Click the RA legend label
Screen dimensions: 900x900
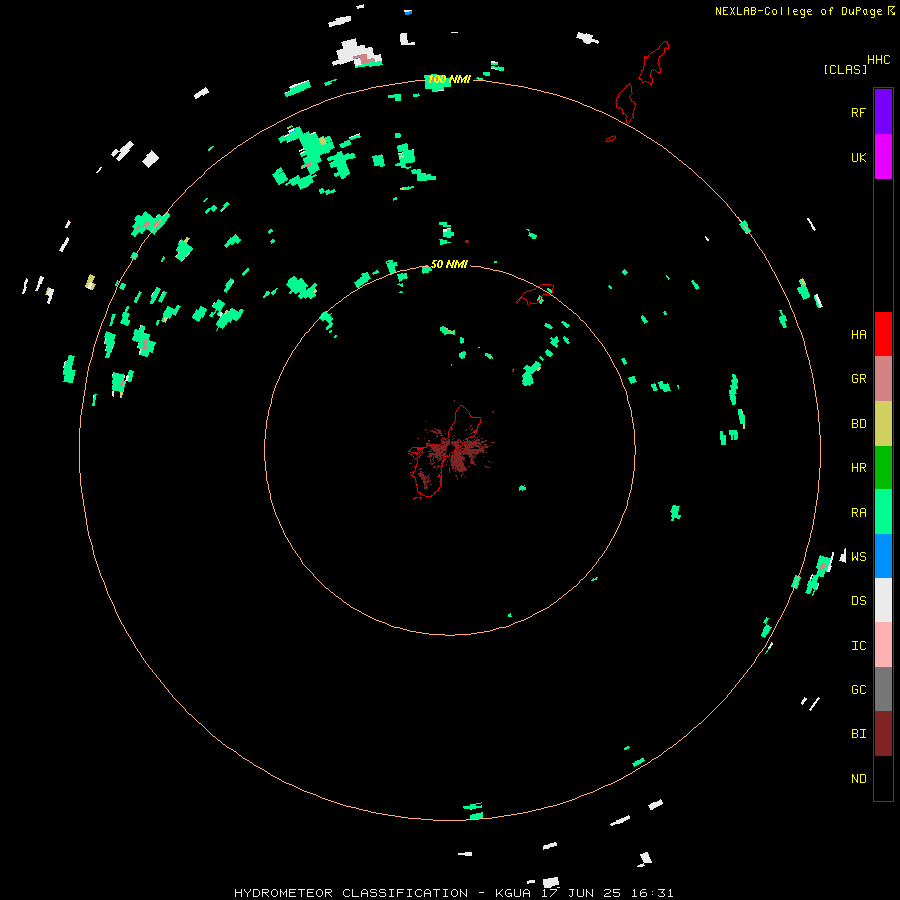point(858,513)
